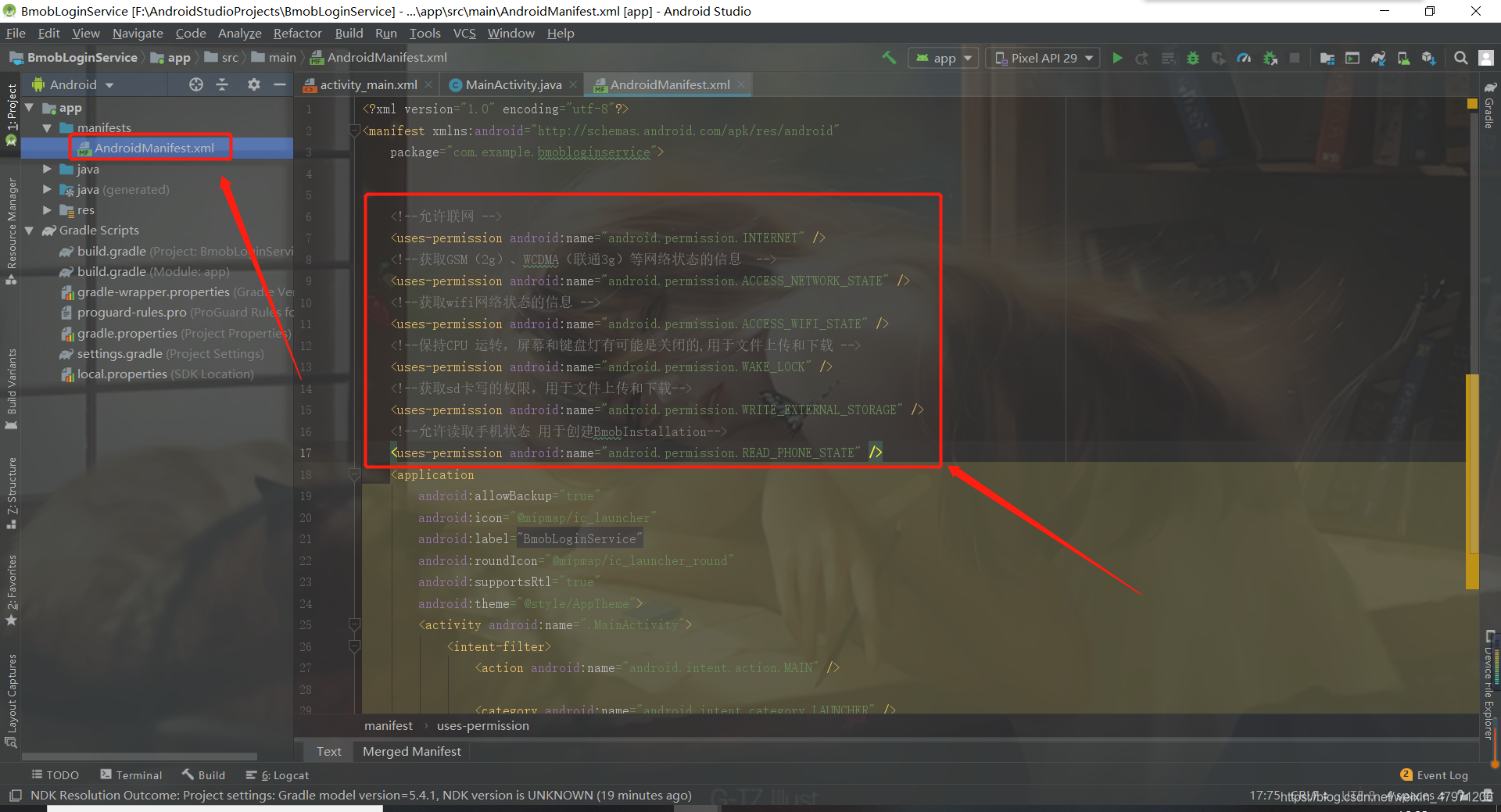Select AndroidManifest.xml in the project tree
The width and height of the screenshot is (1501, 812).
(x=154, y=148)
